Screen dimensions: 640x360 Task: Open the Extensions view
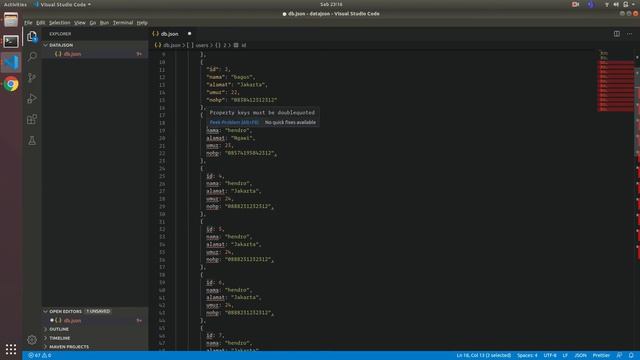[32, 119]
